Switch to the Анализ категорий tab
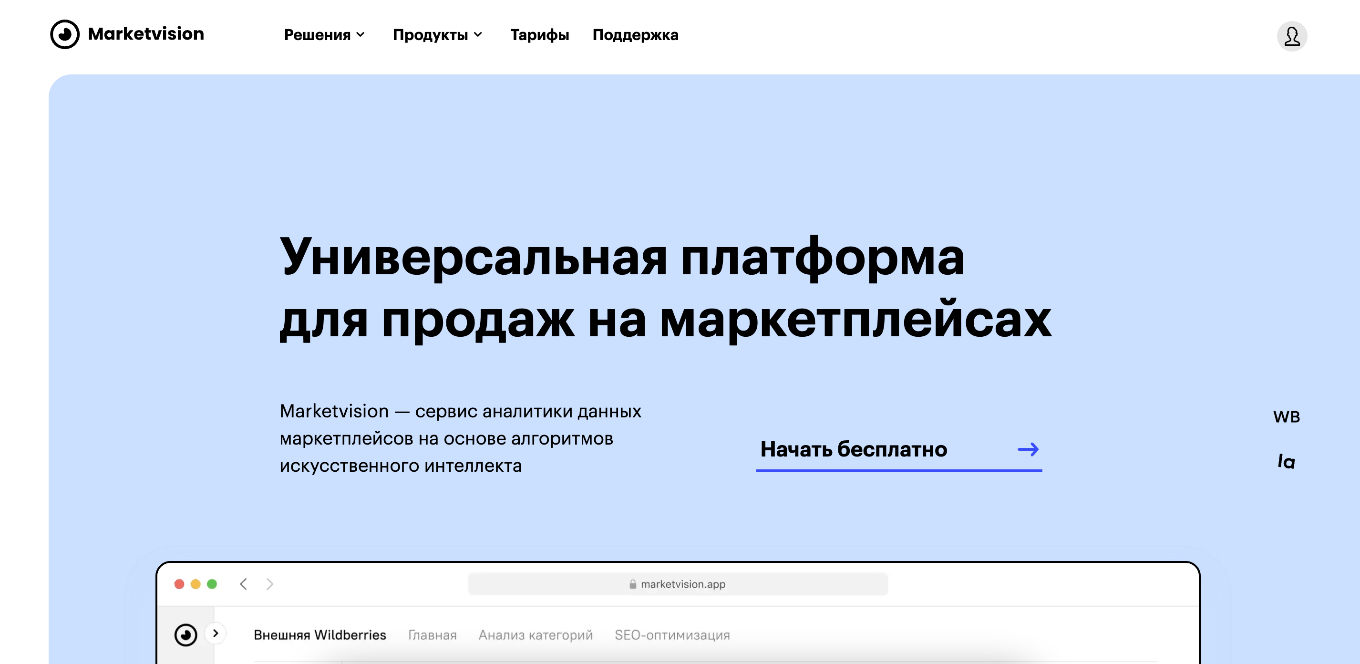This screenshot has height=664, width=1360. pyautogui.click(x=537, y=634)
